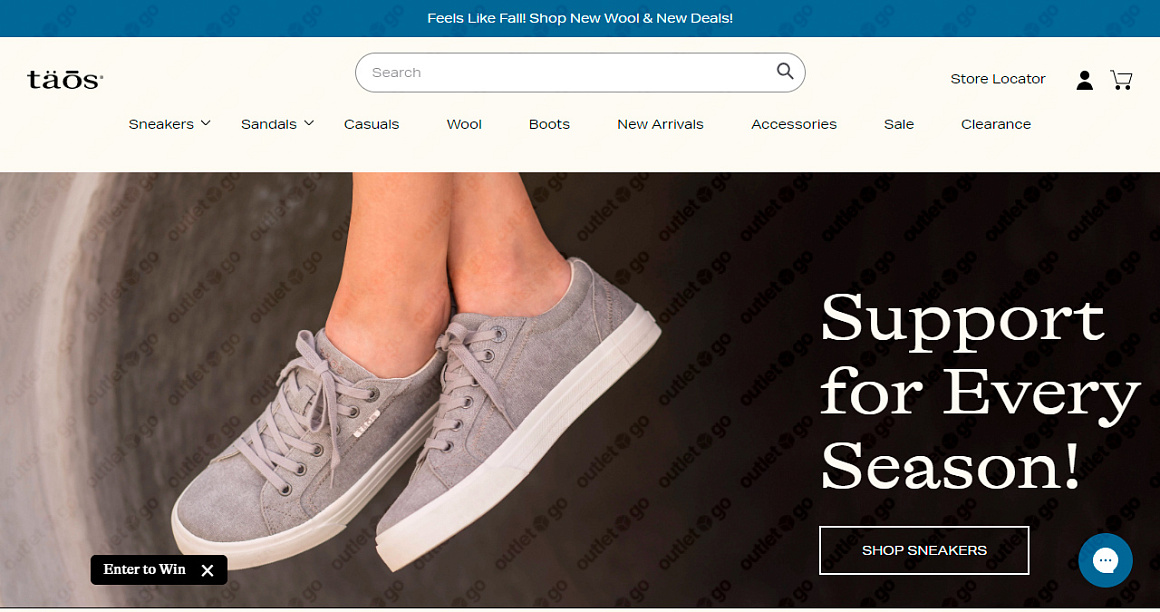1160x612 pixels.
Task: Click the Enter to Win button
Action: pos(144,569)
